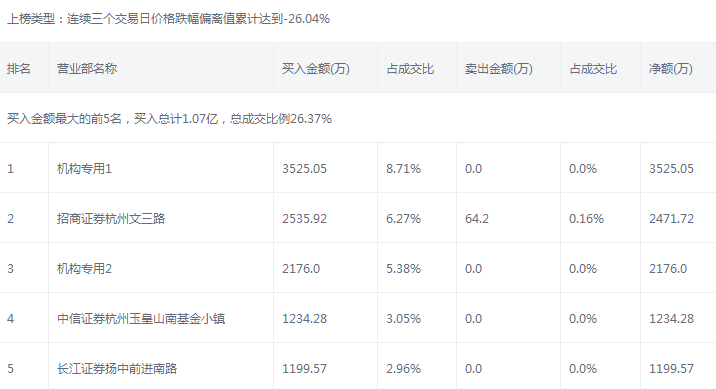Click sell share 0.16%

click(x=586, y=219)
